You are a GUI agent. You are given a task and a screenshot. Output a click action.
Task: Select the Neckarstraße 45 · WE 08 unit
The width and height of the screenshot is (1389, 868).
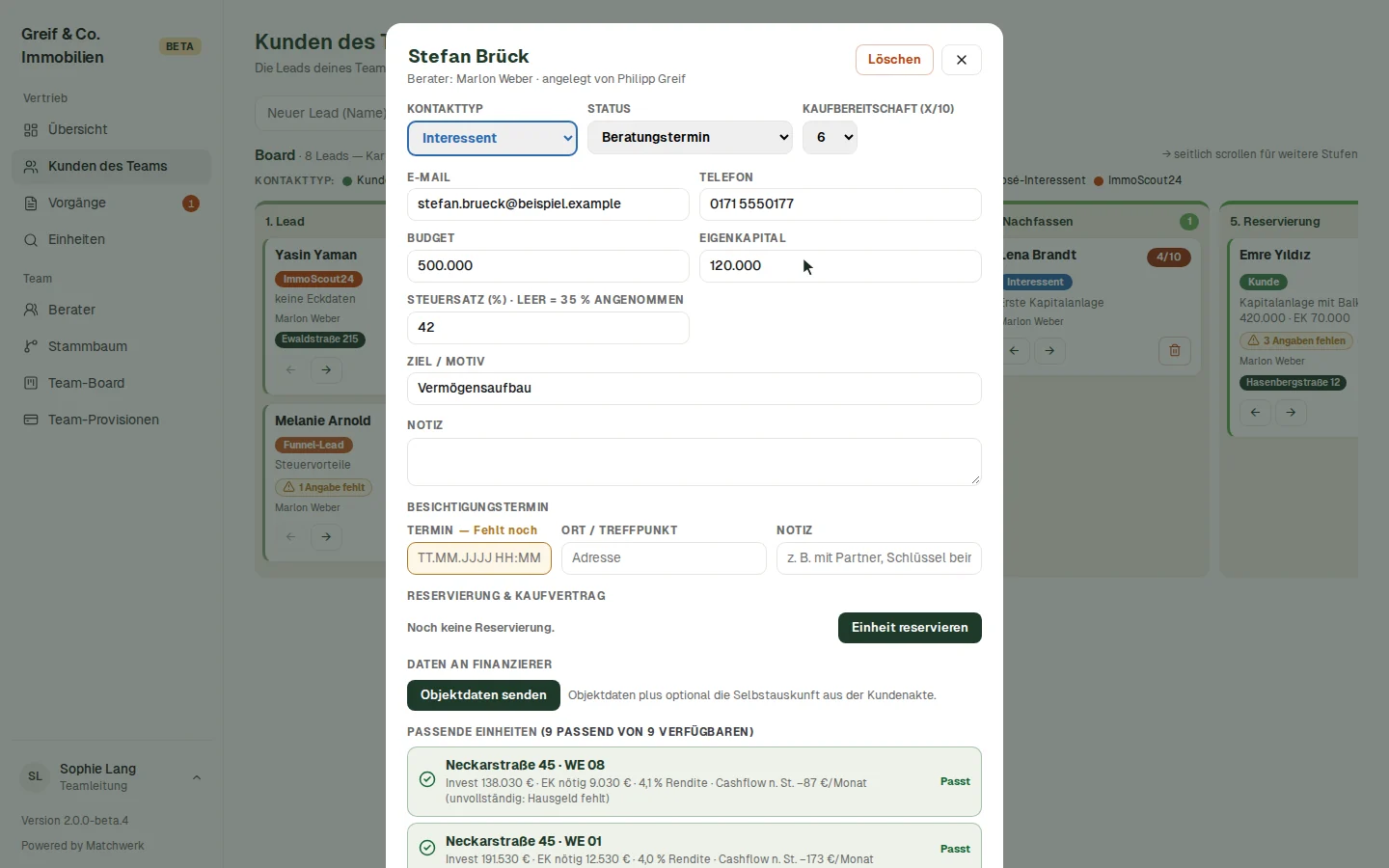(694, 782)
